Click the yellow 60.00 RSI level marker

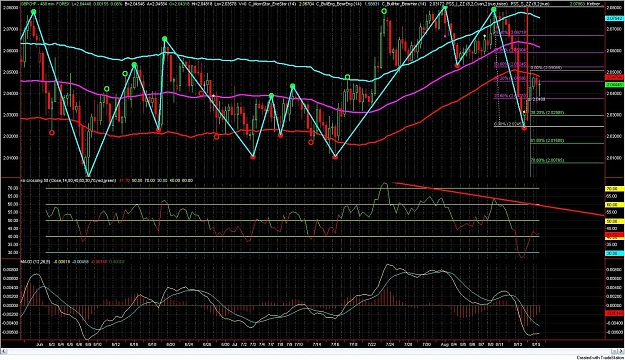(x=615, y=205)
